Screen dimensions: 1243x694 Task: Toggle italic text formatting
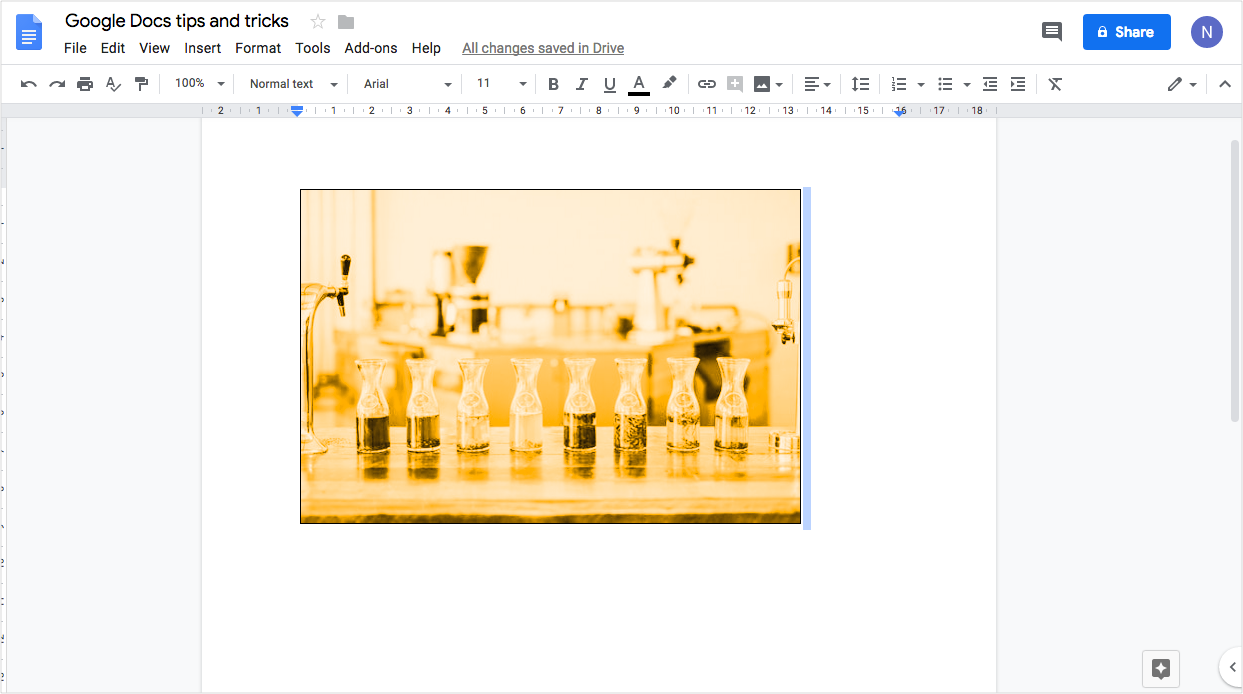click(581, 84)
